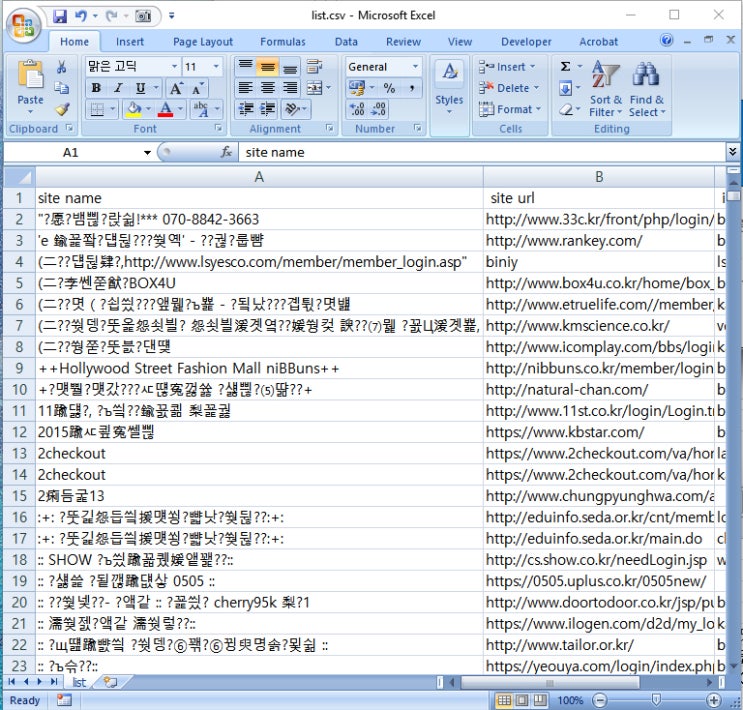
Task: Click inside the formula bar input
Action: click(x=481, y=152)
